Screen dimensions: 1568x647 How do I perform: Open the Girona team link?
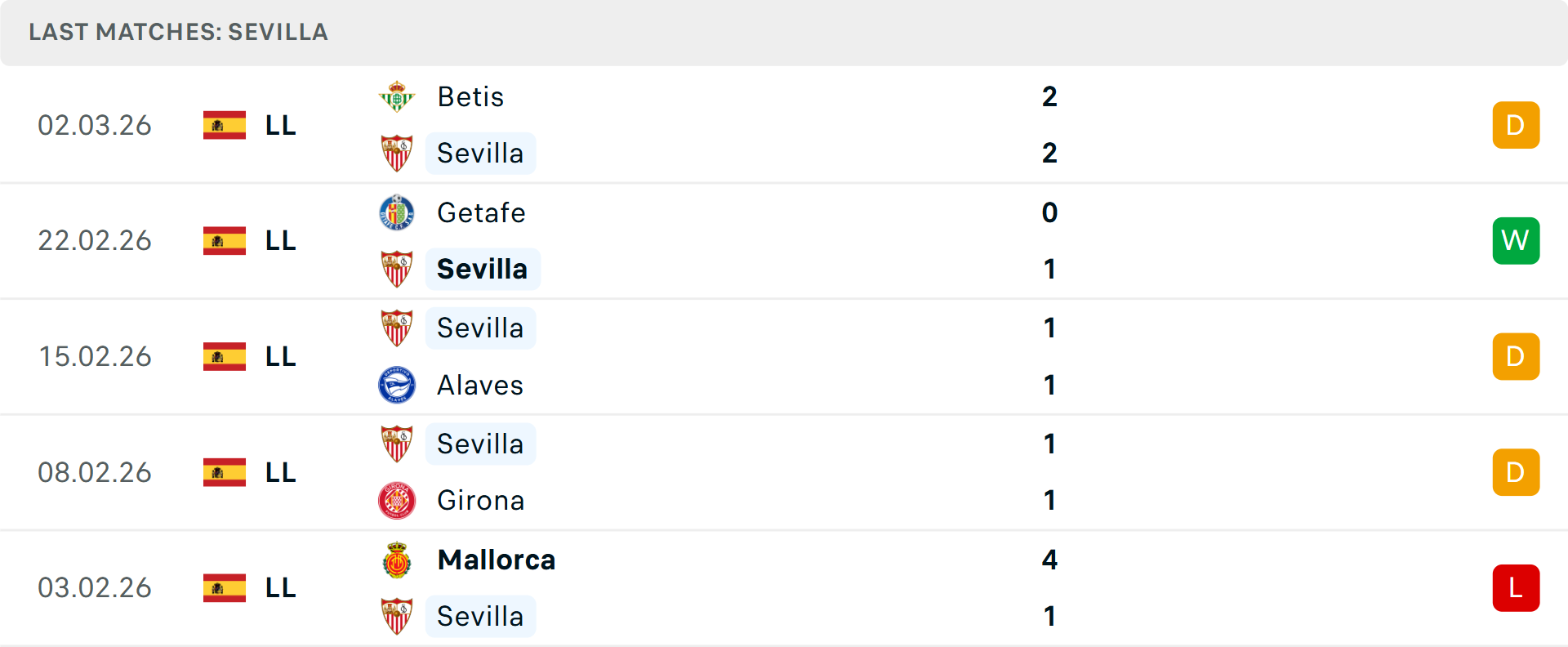[x=480, y=501]
